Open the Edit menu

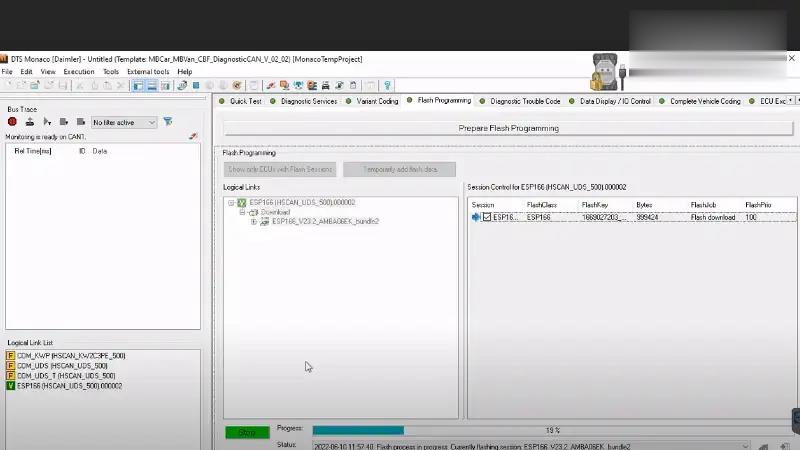27,72
